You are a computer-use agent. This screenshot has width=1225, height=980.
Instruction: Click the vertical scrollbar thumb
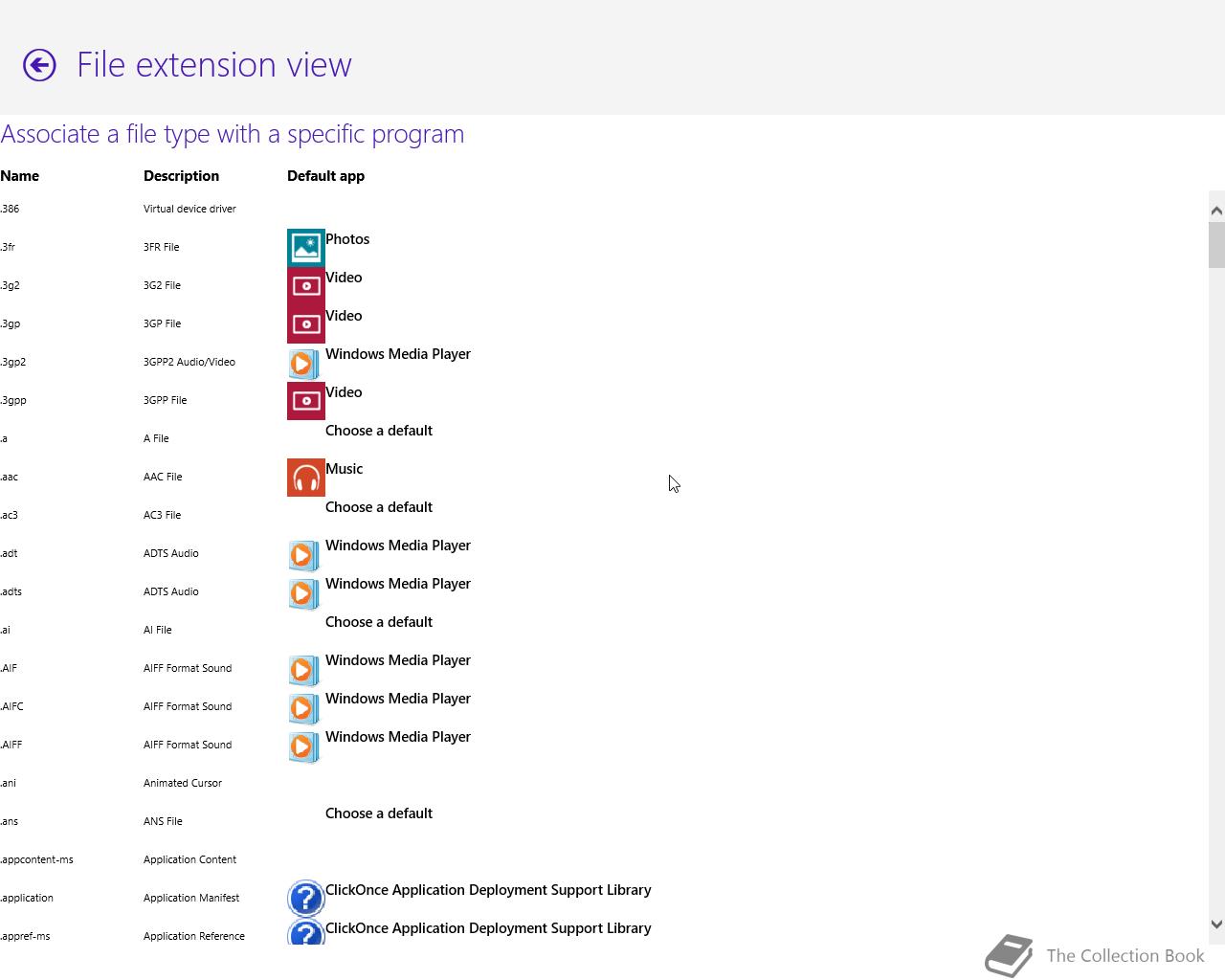[1216, 245]
